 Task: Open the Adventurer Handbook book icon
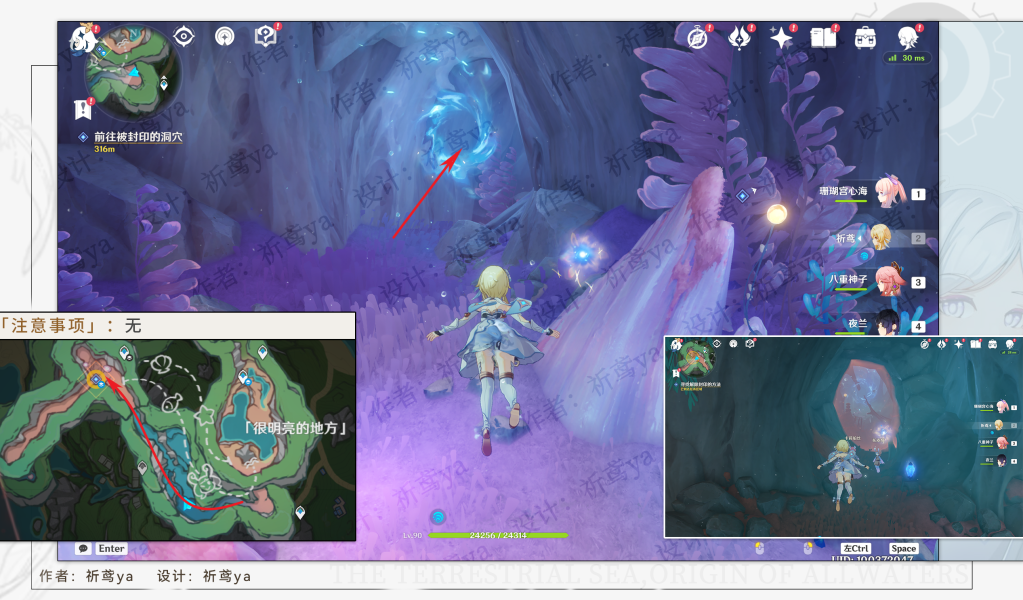click(x=823, y=38)
